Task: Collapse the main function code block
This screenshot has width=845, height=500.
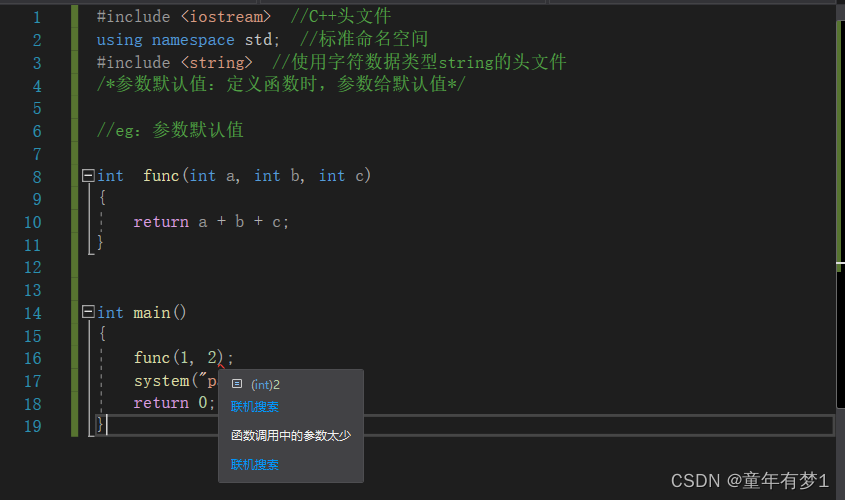Action: (88, 312)
